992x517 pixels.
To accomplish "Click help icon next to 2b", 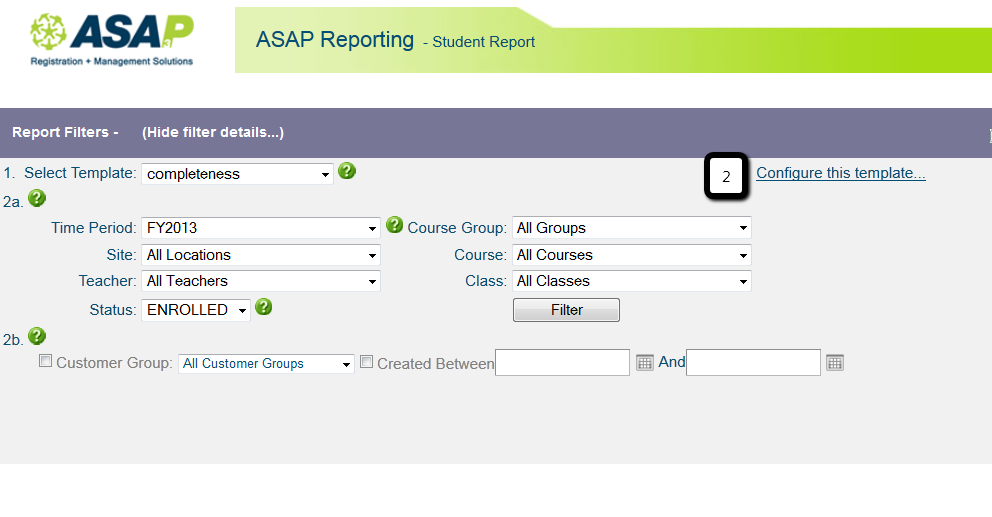I will 37,336.
